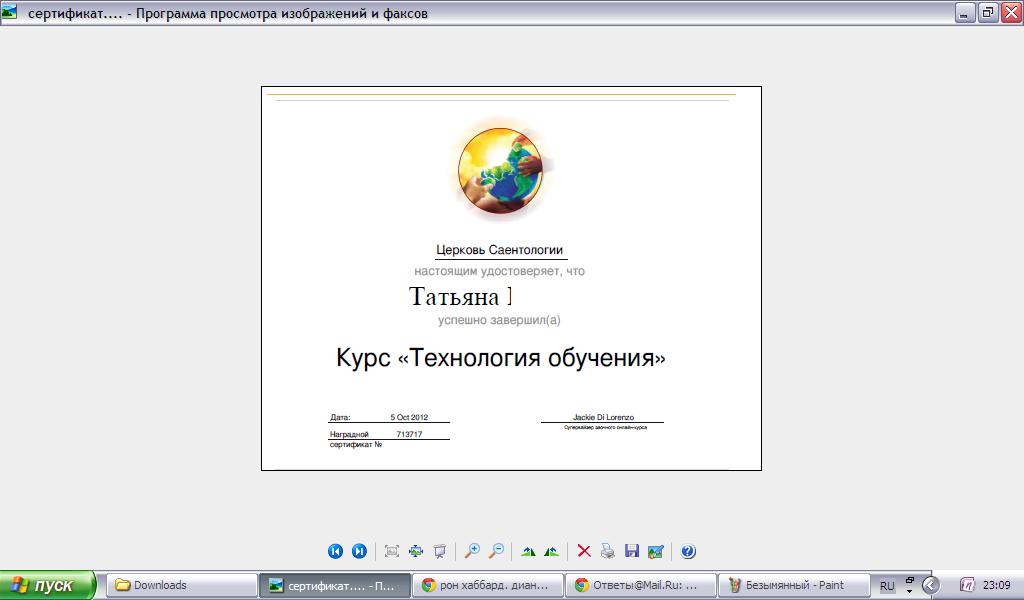Rotate the image clockwise

click(x=528, y=551)
